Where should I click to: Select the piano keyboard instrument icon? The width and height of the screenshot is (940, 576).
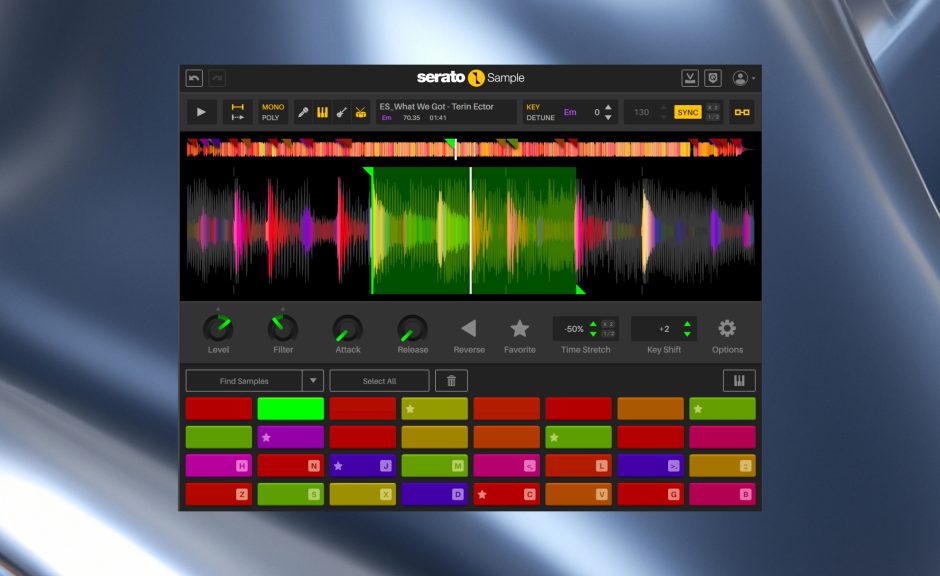click(321, 112)
